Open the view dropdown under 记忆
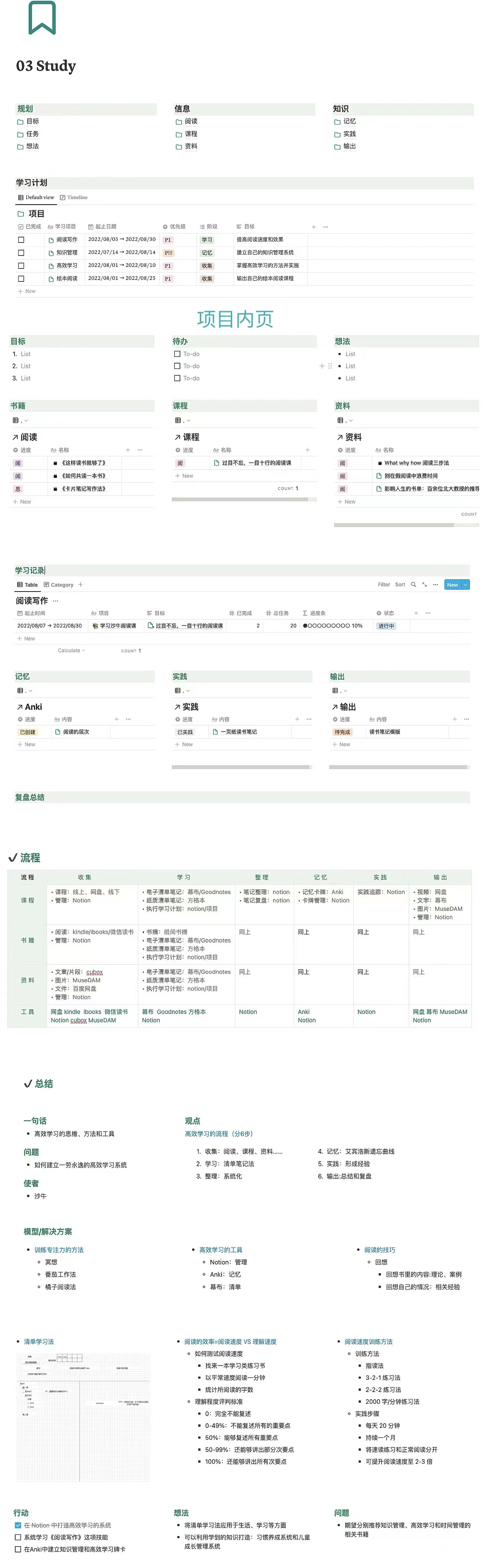489x1568 pixels. click(x=25, y=691)
